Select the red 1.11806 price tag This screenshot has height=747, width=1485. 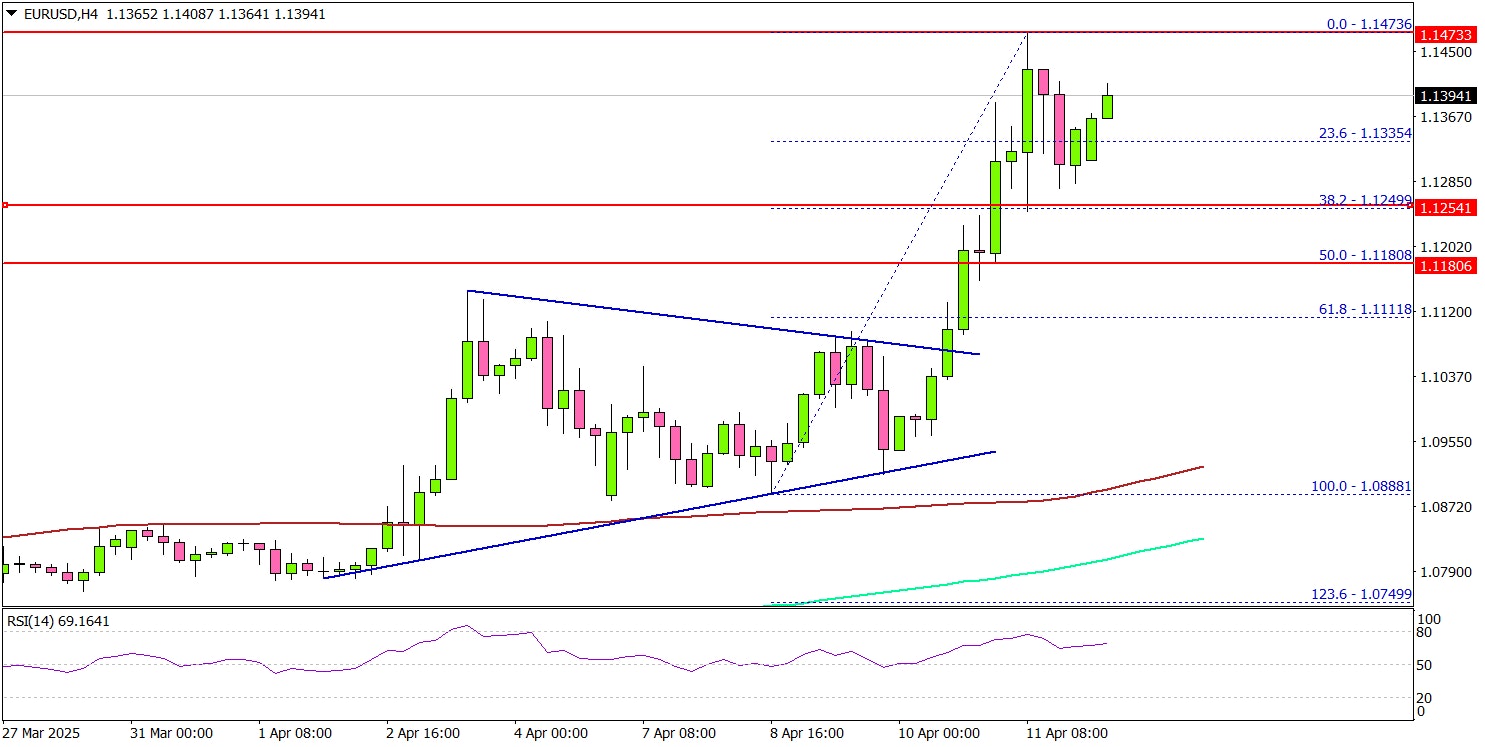tap(1444, 265)
